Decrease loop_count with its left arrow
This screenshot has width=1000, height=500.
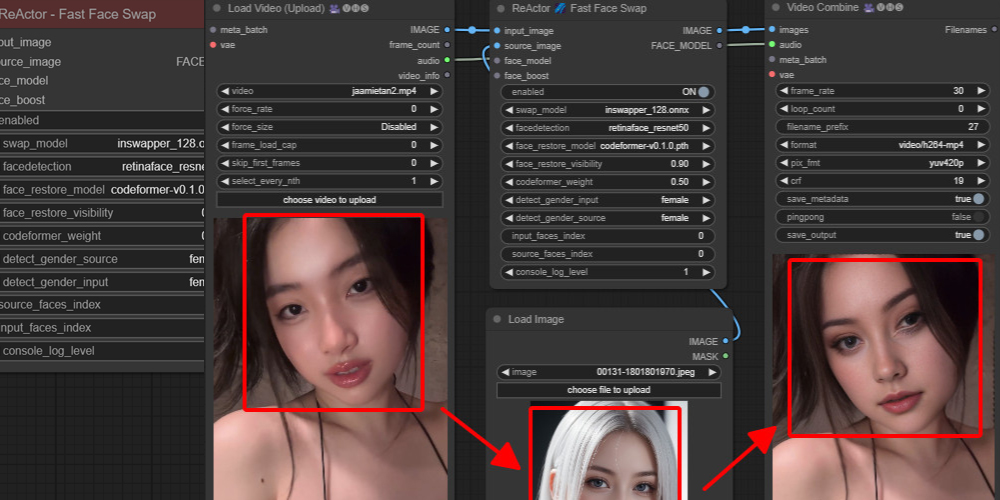[785, 108]
